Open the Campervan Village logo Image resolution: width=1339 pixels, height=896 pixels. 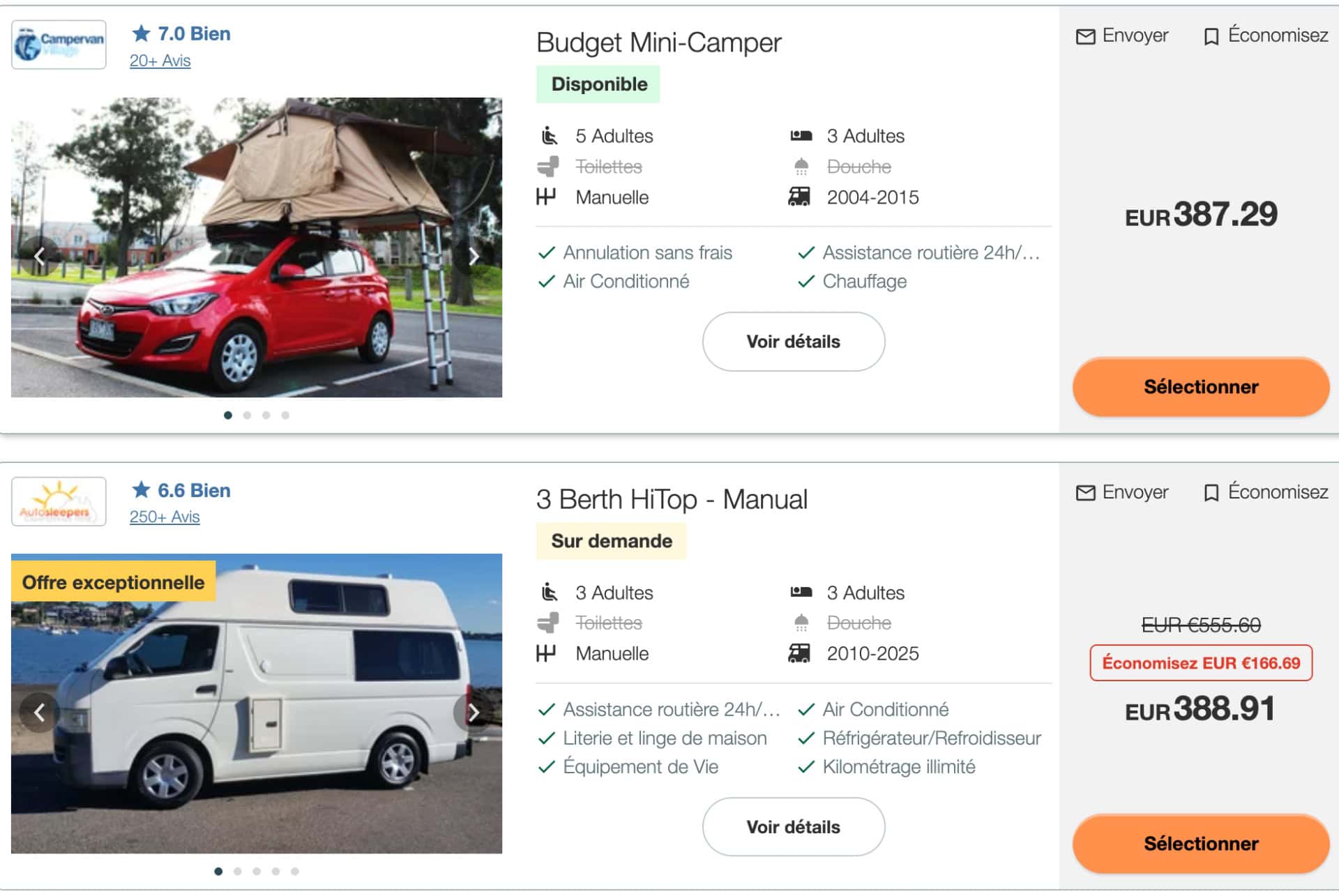pos(59,44)
